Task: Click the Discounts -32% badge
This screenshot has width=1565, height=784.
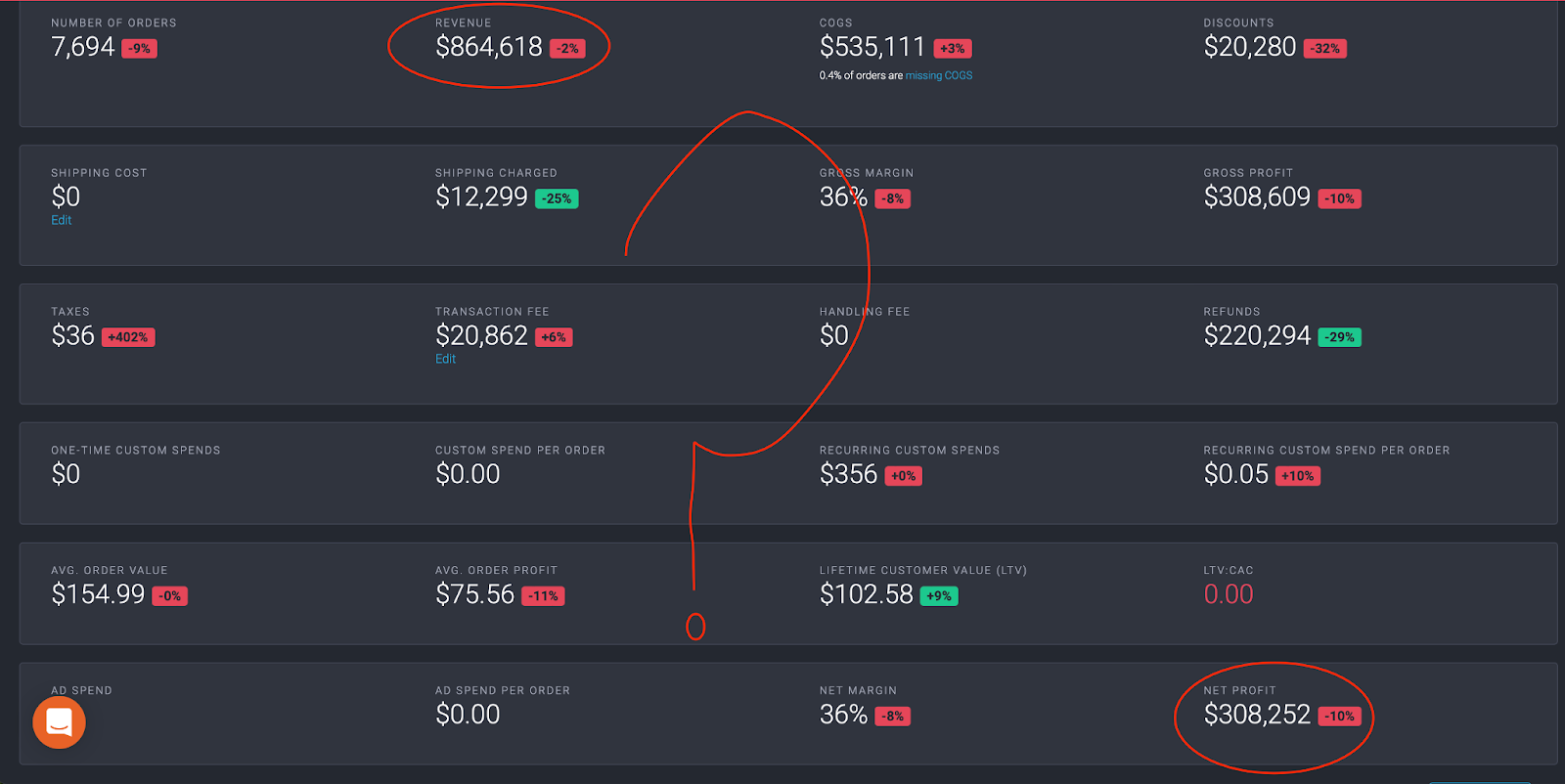Action: point(1325,48)
